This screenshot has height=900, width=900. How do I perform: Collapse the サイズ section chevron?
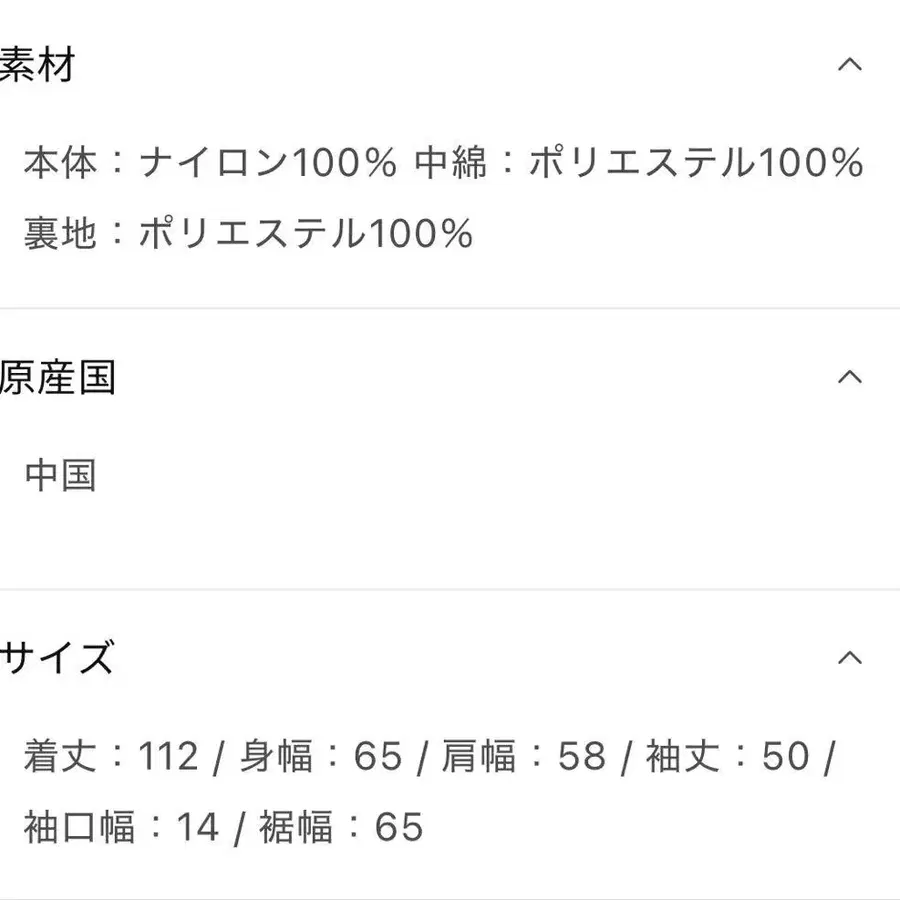click(849, 658)
